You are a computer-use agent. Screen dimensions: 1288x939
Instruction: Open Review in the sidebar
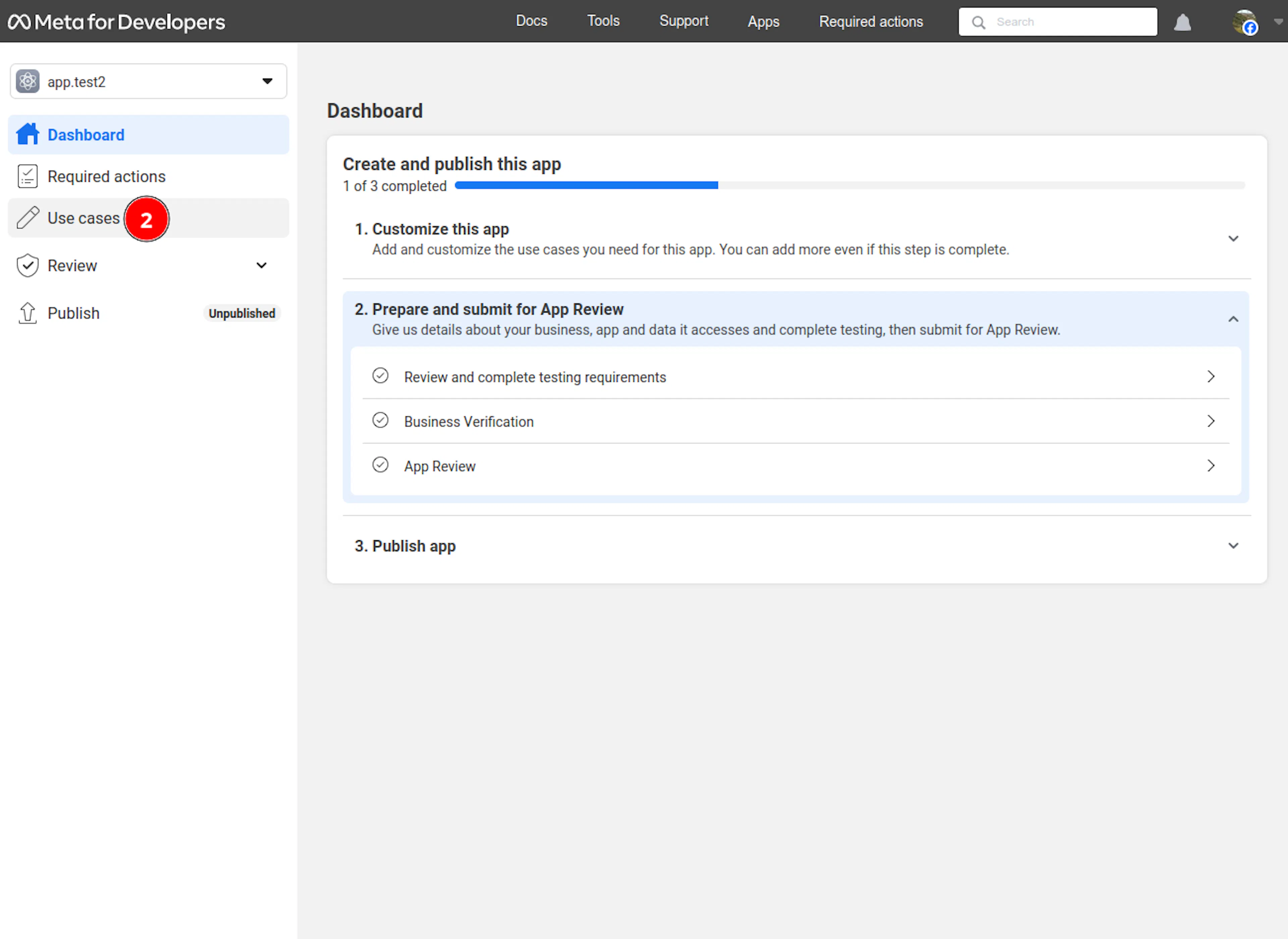(148, 266)
